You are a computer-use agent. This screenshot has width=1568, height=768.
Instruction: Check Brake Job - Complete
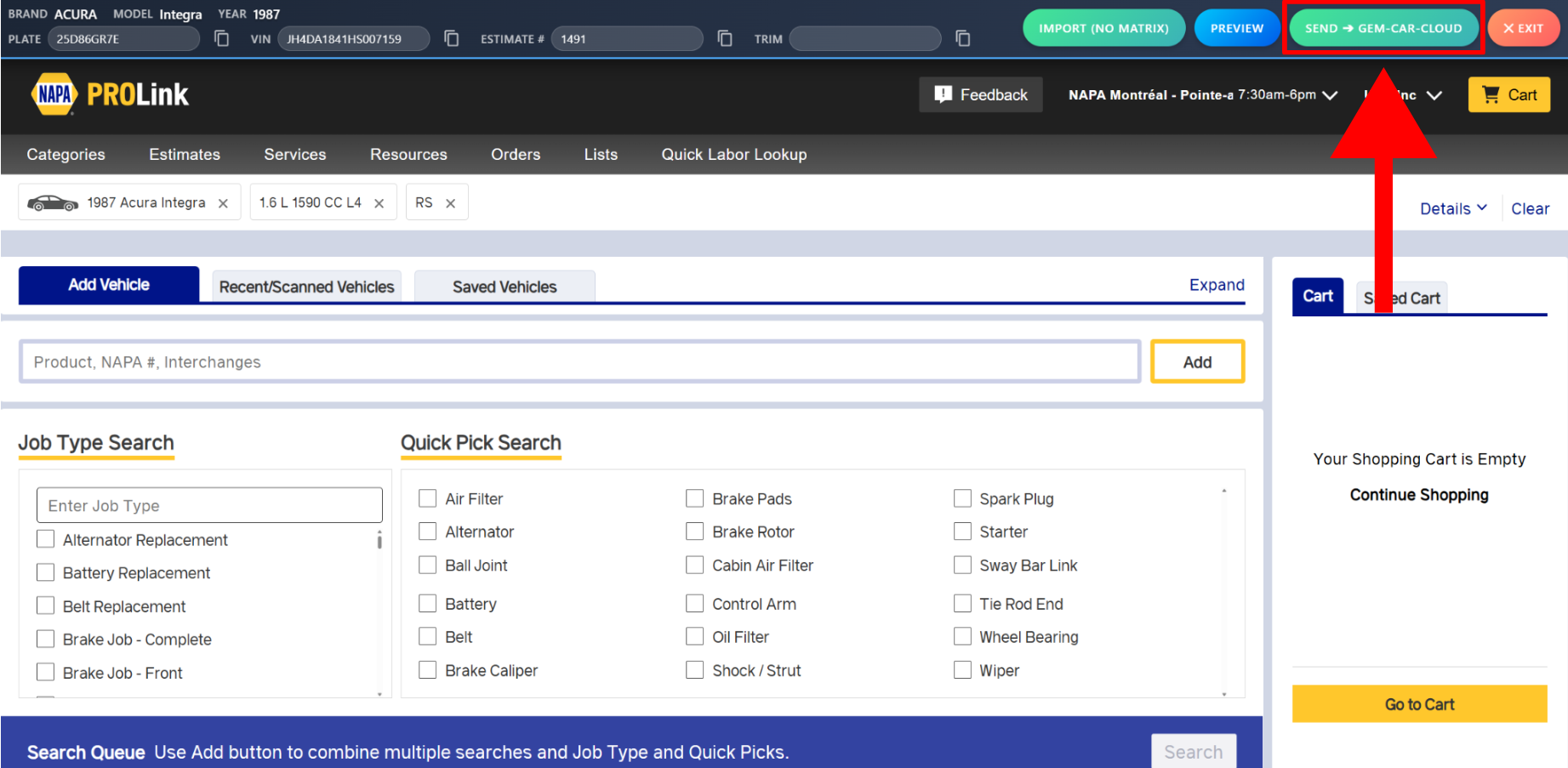[46, 639]
